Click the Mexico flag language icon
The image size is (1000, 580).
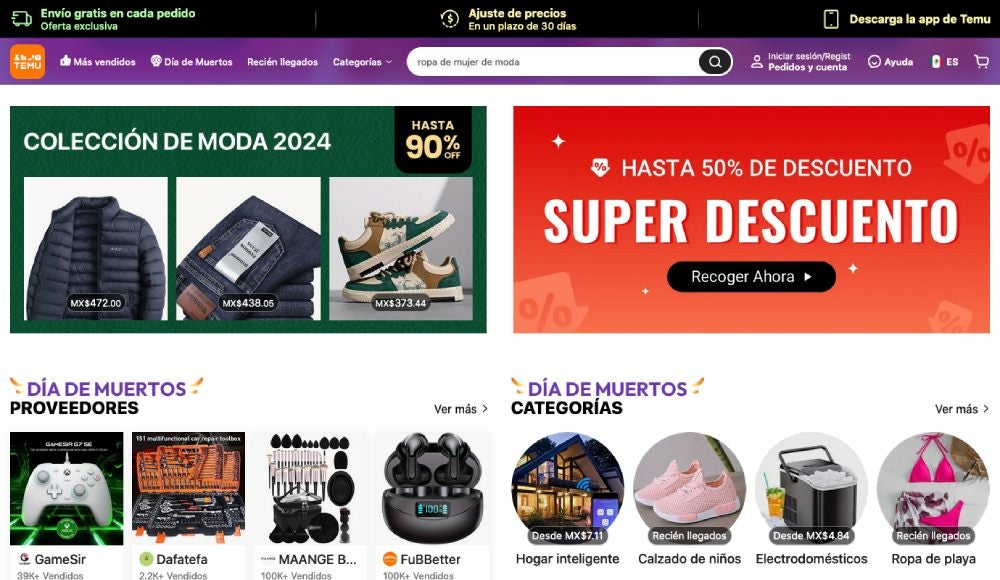click(936, 62)
